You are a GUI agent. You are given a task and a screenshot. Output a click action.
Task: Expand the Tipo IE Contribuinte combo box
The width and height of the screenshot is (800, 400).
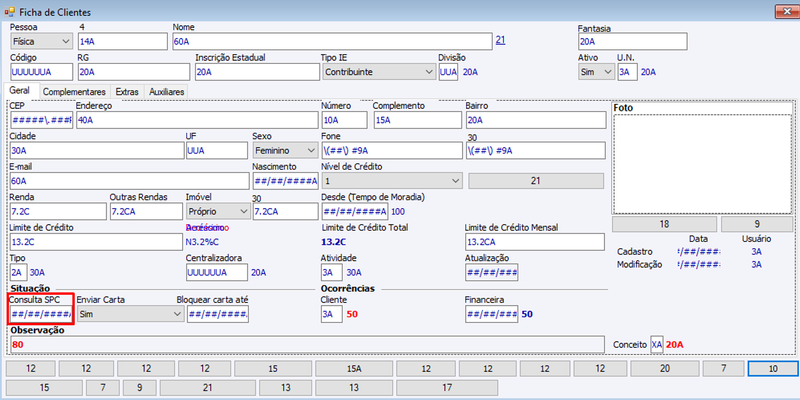coord(379,72)
